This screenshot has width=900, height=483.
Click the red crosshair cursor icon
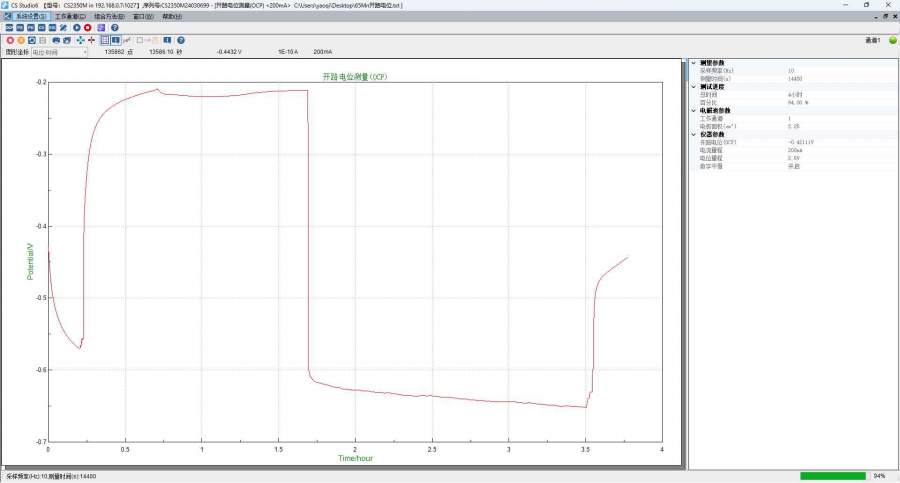tap(92, 40)
